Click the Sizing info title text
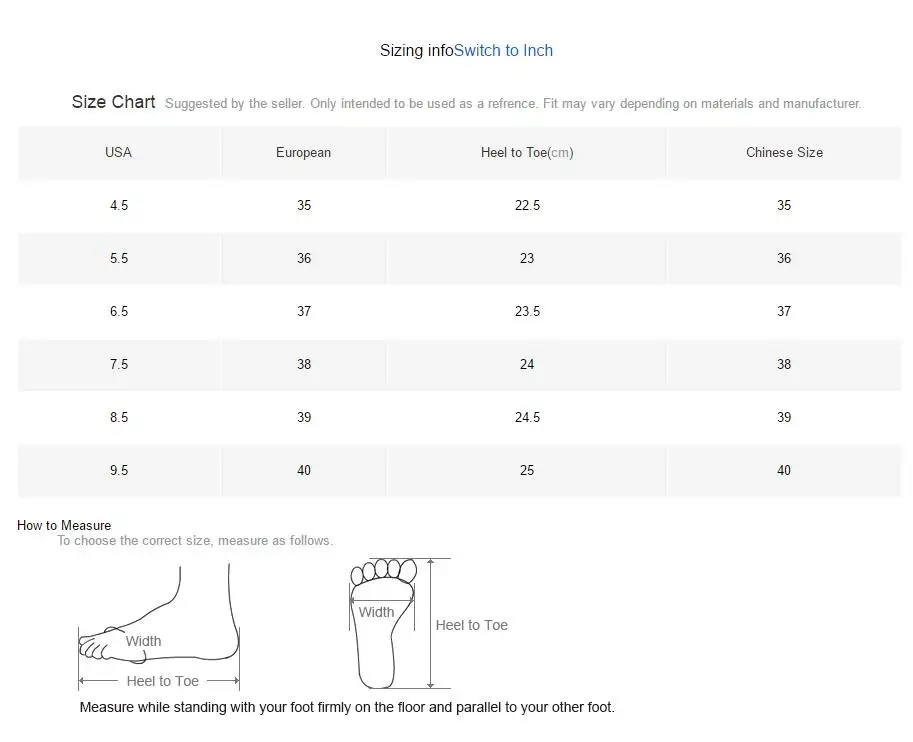This screenshot has width=913, height=742. pos(416,51)
